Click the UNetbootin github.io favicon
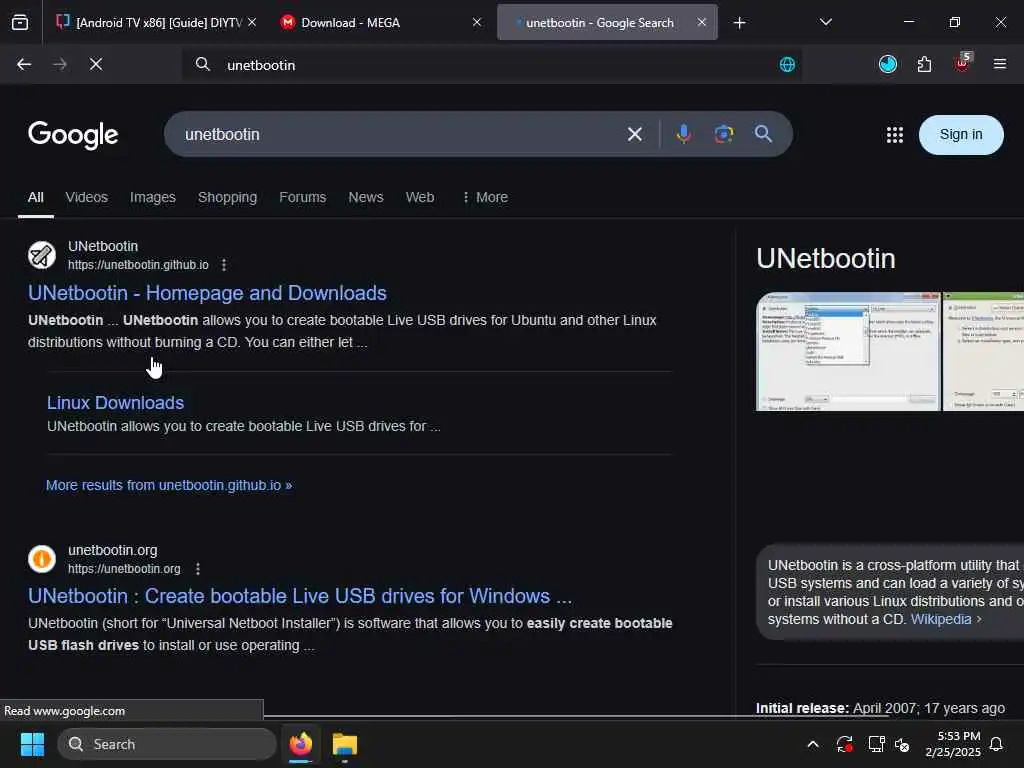This screenshot has width=1024, height=768. tap(42, 255)
